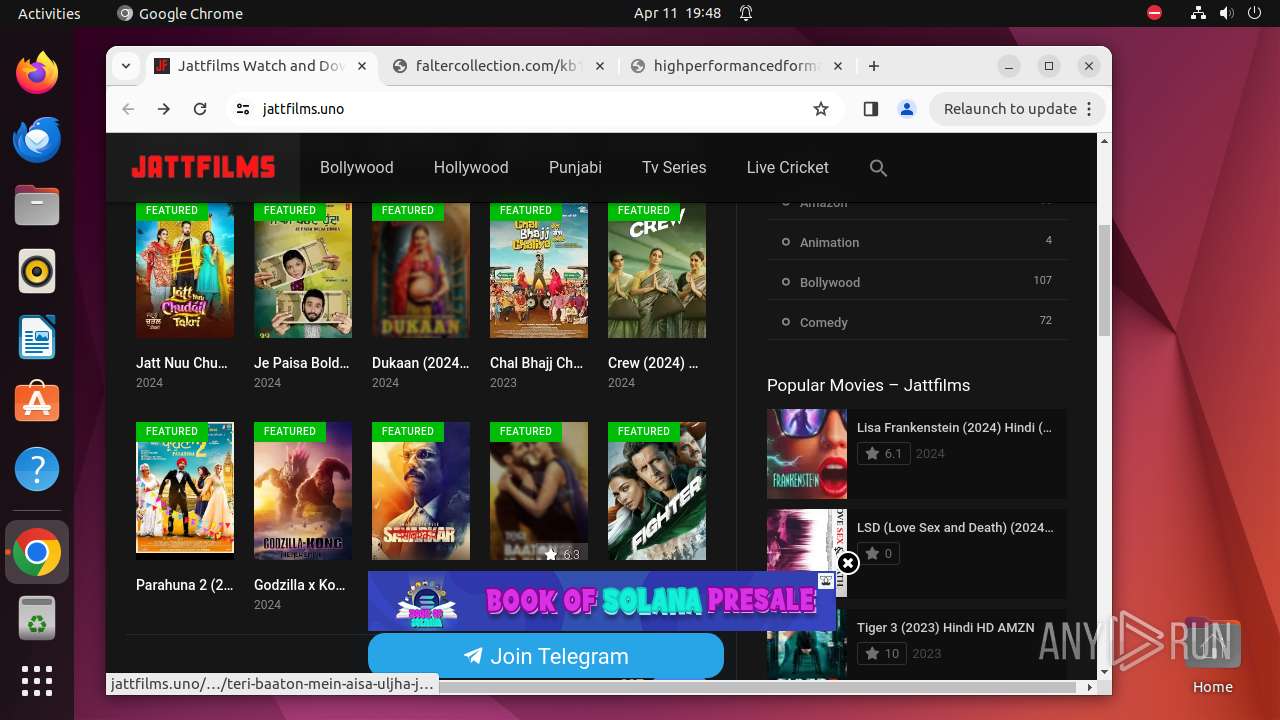1280x720 pixels.
Task: Open the system volume tray icon
Action: click(1227, 13)
